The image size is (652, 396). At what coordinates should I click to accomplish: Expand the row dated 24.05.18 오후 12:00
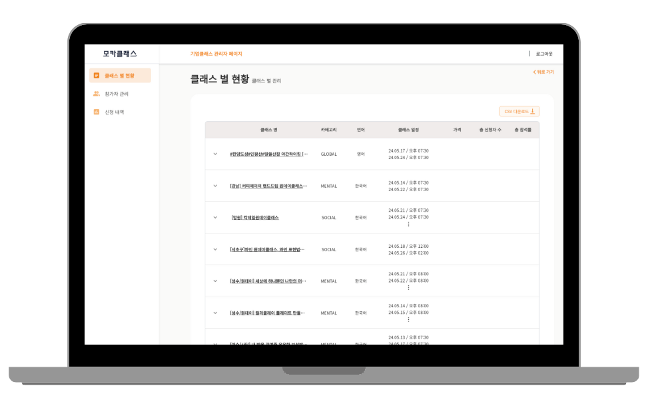tap(215, 250)
